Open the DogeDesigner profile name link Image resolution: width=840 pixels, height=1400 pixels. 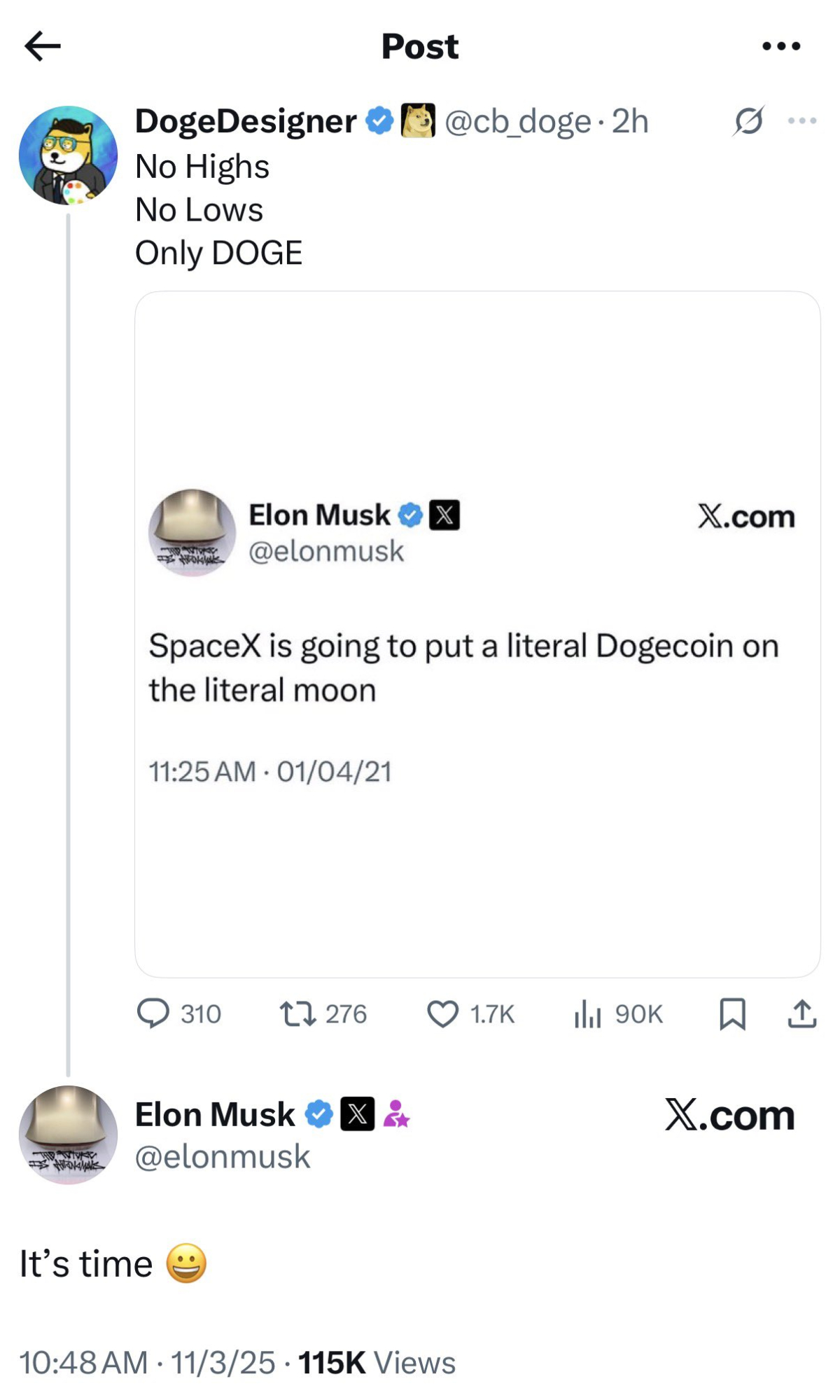coord(245,121)
